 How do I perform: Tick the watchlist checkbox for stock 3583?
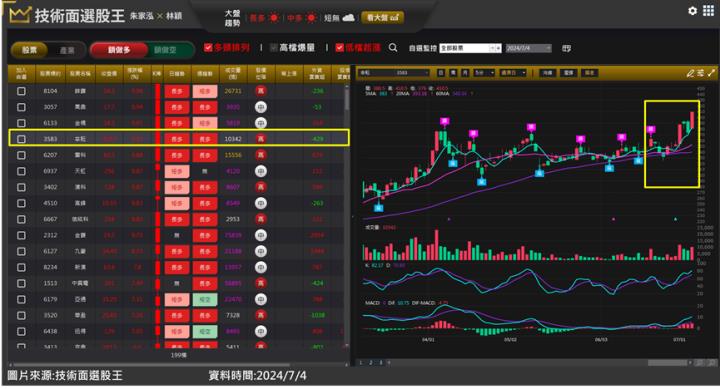click(x=21, y=139)
